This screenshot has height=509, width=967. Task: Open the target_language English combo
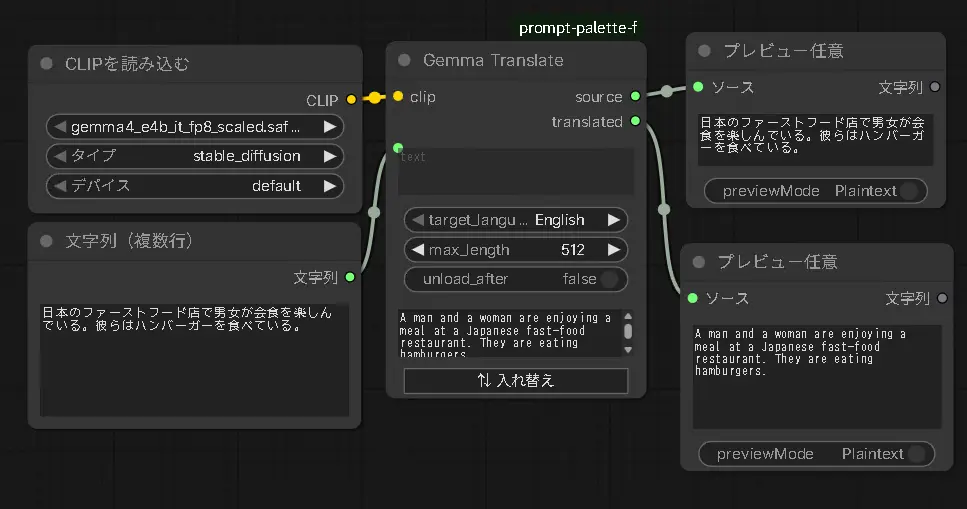pyautogui.click(x=516, y=220)
